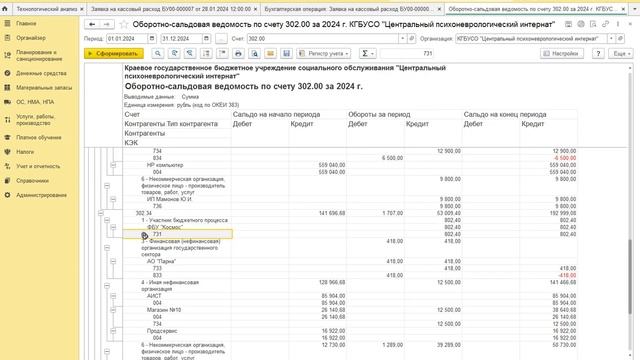640x360 pixels.
Task: Open the selected organization card icon
Action: point(620,39)
